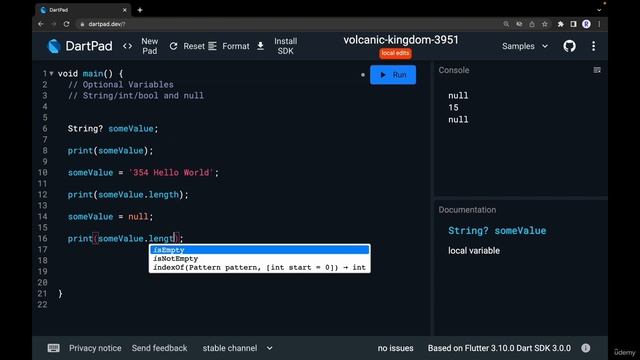Click the share icon in address bar
Image resolution: width=640 pixels, height=360 pixels.
[532, 24]
